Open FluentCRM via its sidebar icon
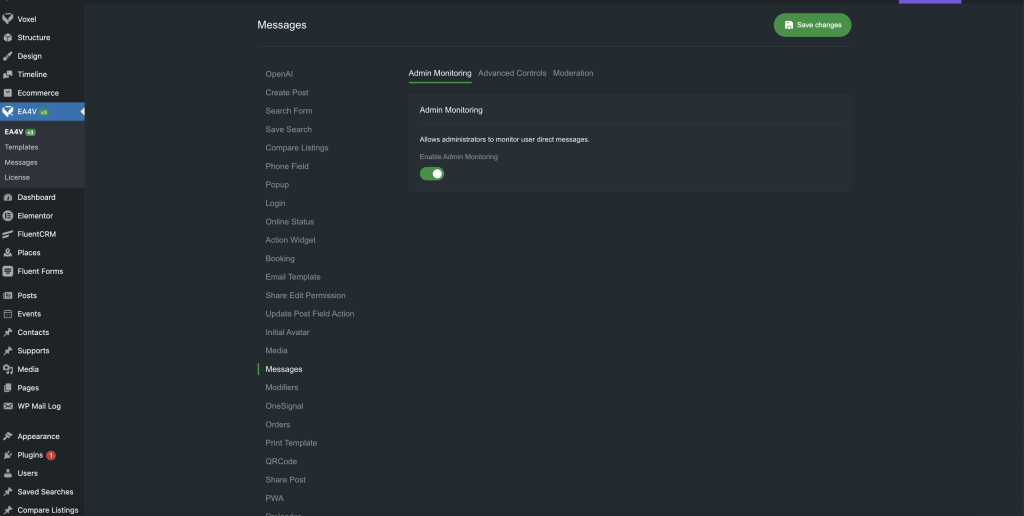This screenshot has height=516, width=1024. [x=8, y=234]
